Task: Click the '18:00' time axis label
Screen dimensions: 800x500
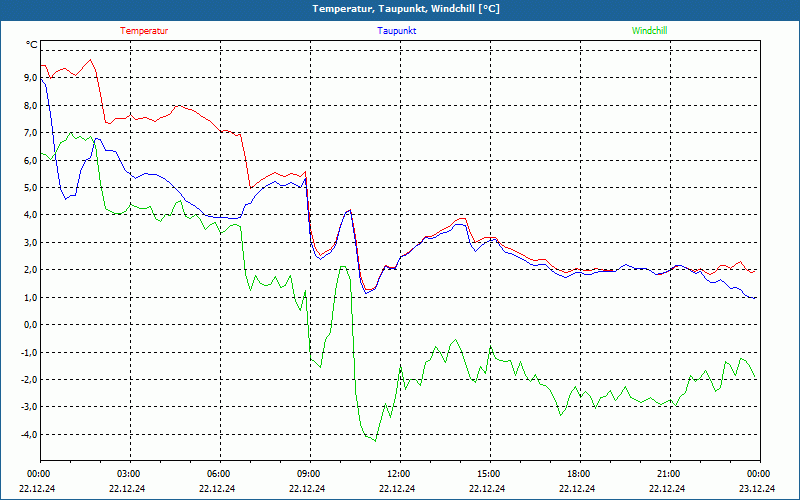Action: [578, 474]
